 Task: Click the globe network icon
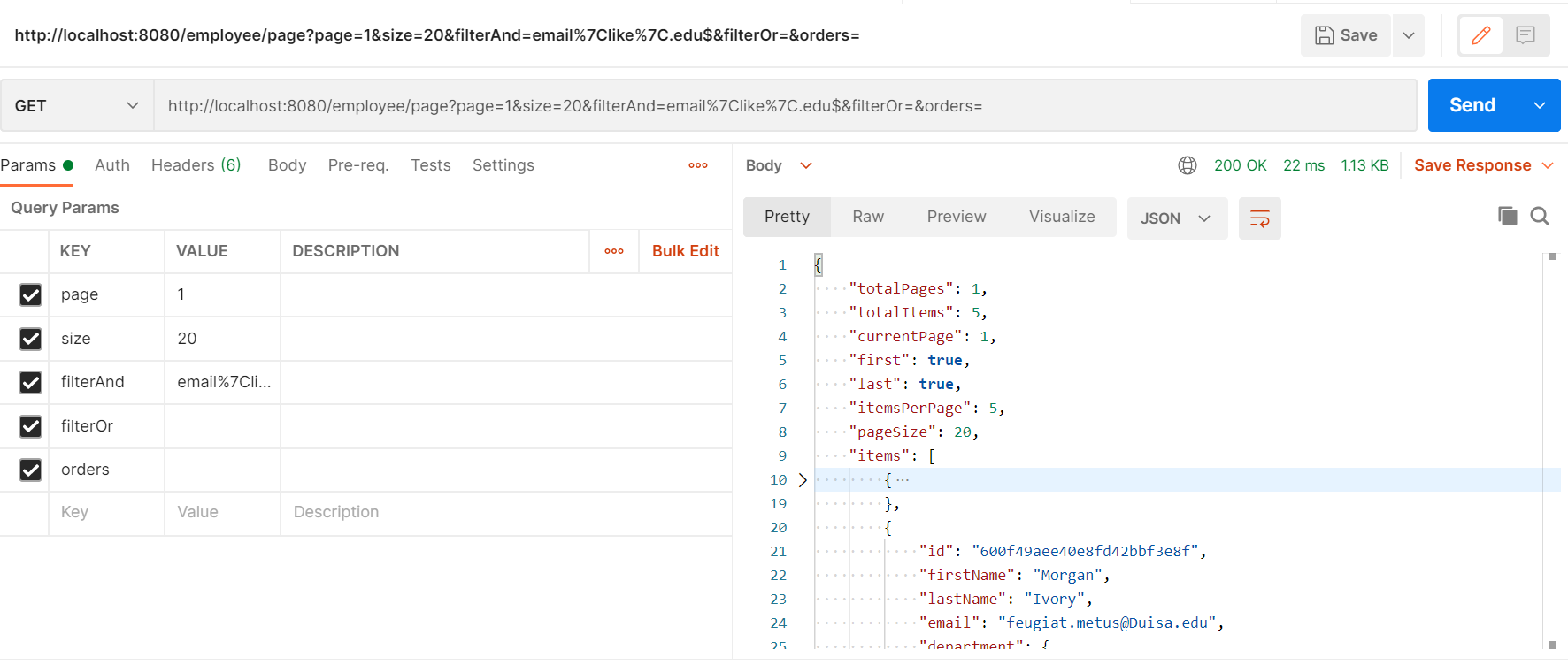1188,165
